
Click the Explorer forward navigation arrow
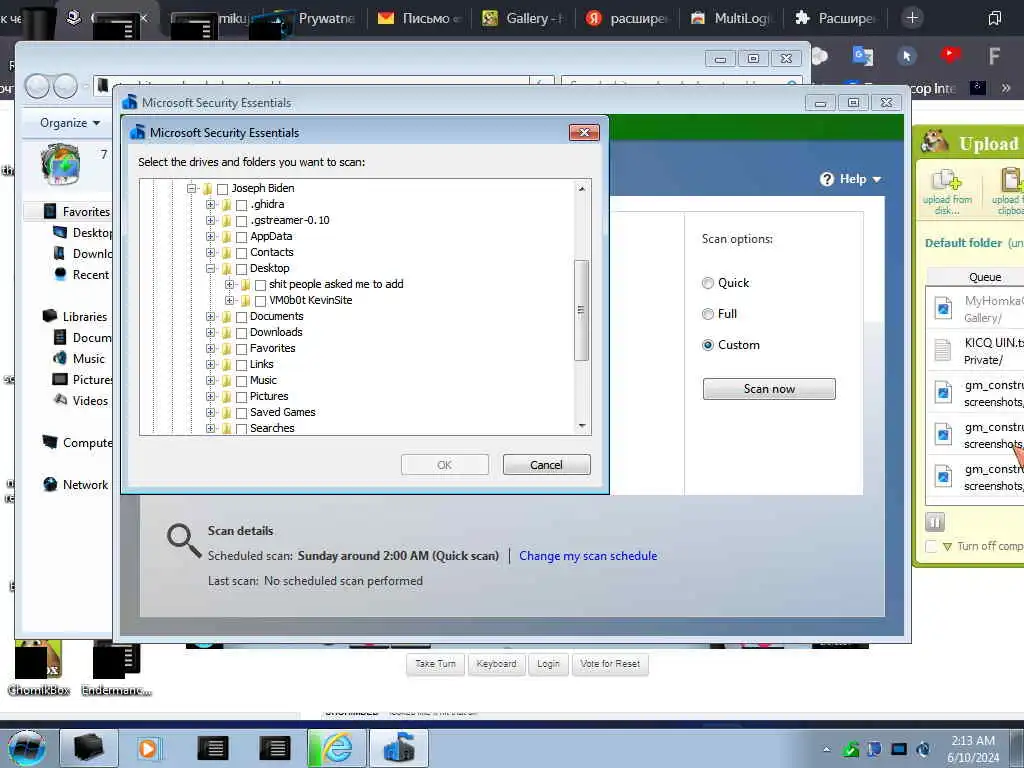[x=65, y=86]
